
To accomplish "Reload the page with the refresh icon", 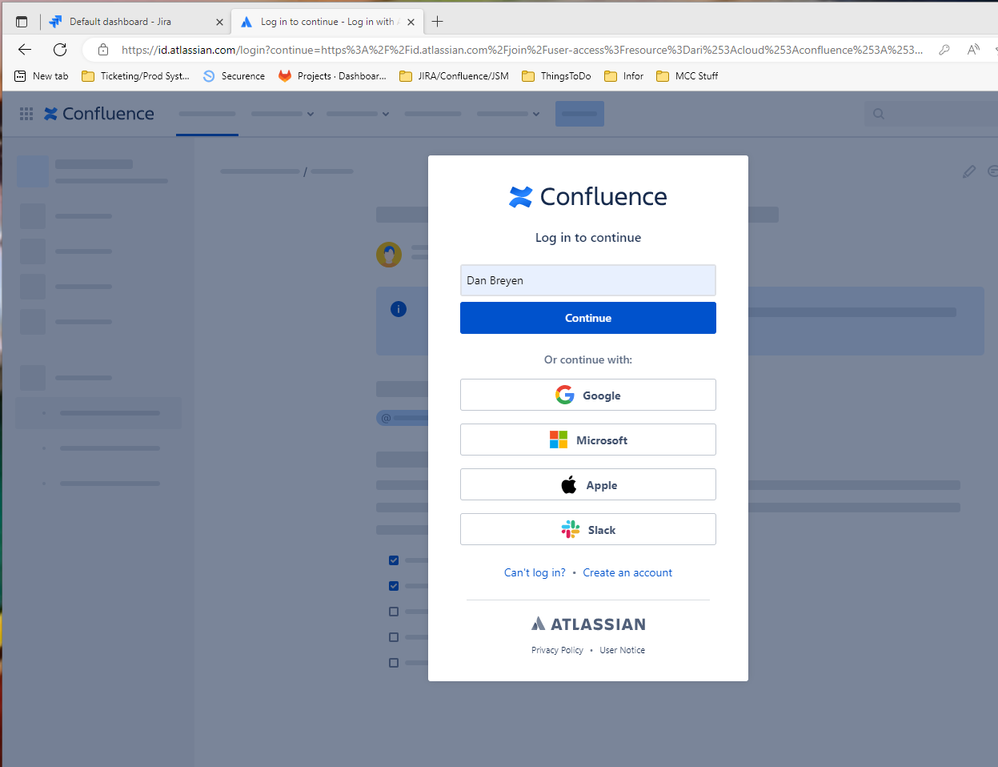I will coord(60,50).
